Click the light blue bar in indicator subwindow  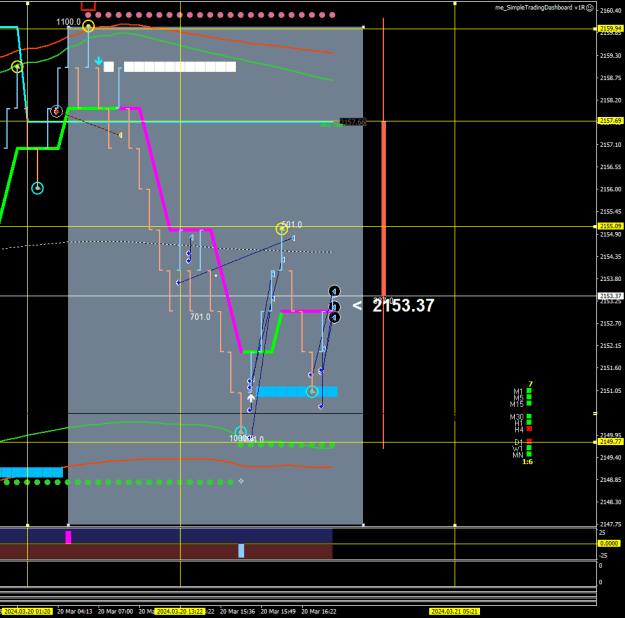pos(241,551)
